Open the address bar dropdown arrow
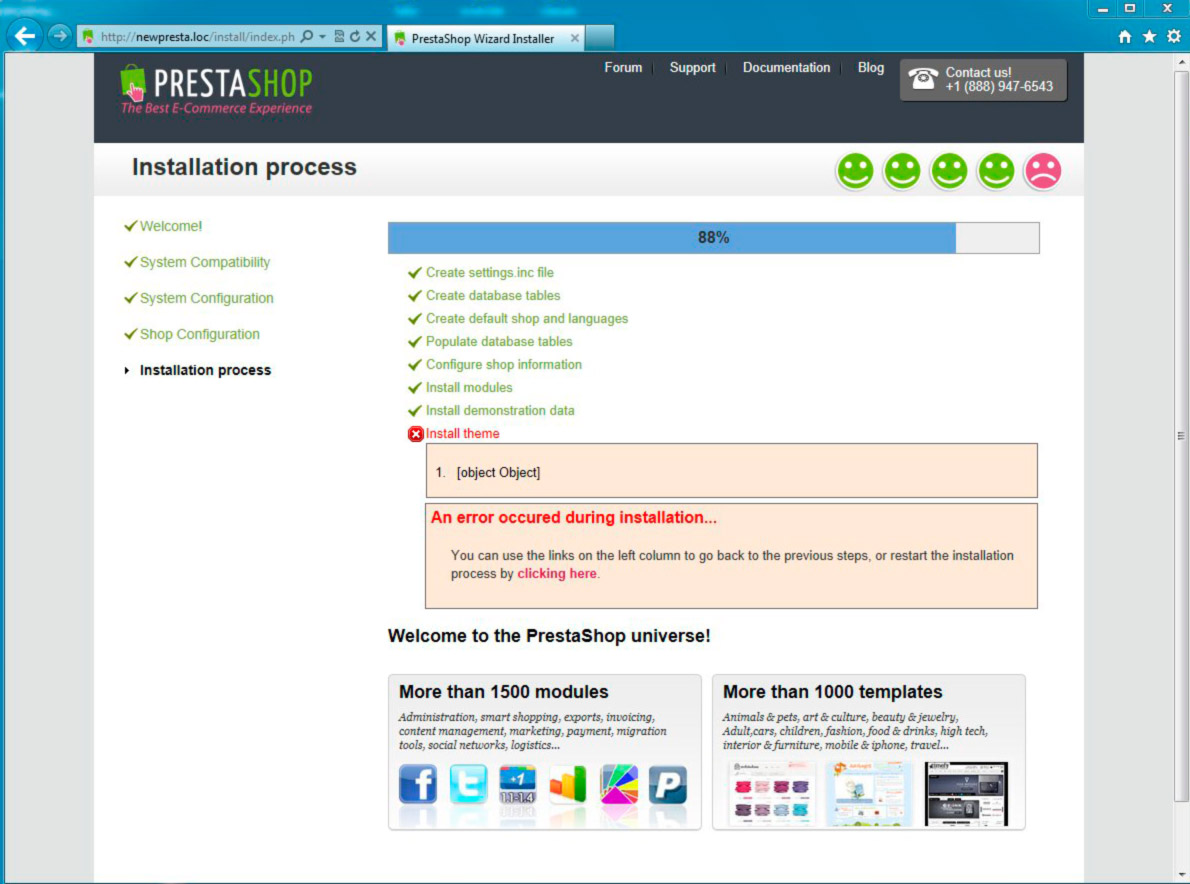The image size is (1190, 884). tap(323, 36)
